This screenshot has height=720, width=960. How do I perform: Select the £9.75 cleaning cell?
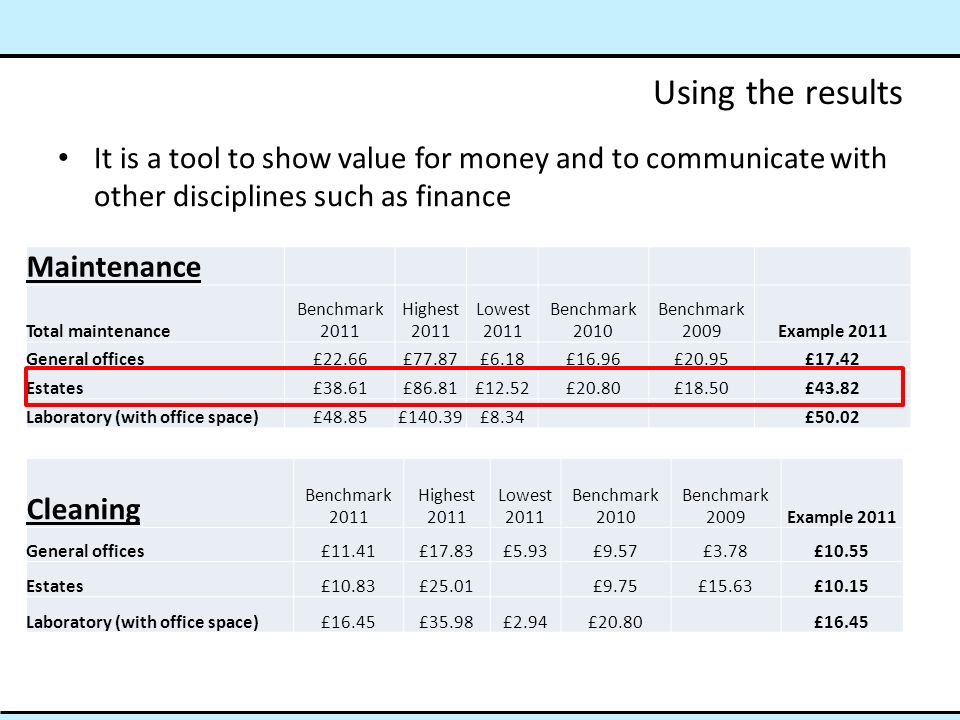click(615, 586)
